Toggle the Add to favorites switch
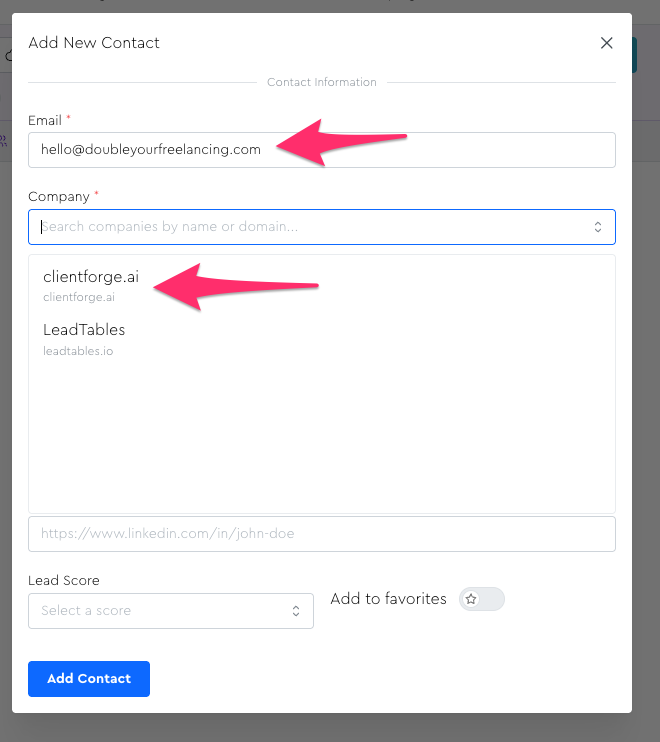 tap(482, 599)
